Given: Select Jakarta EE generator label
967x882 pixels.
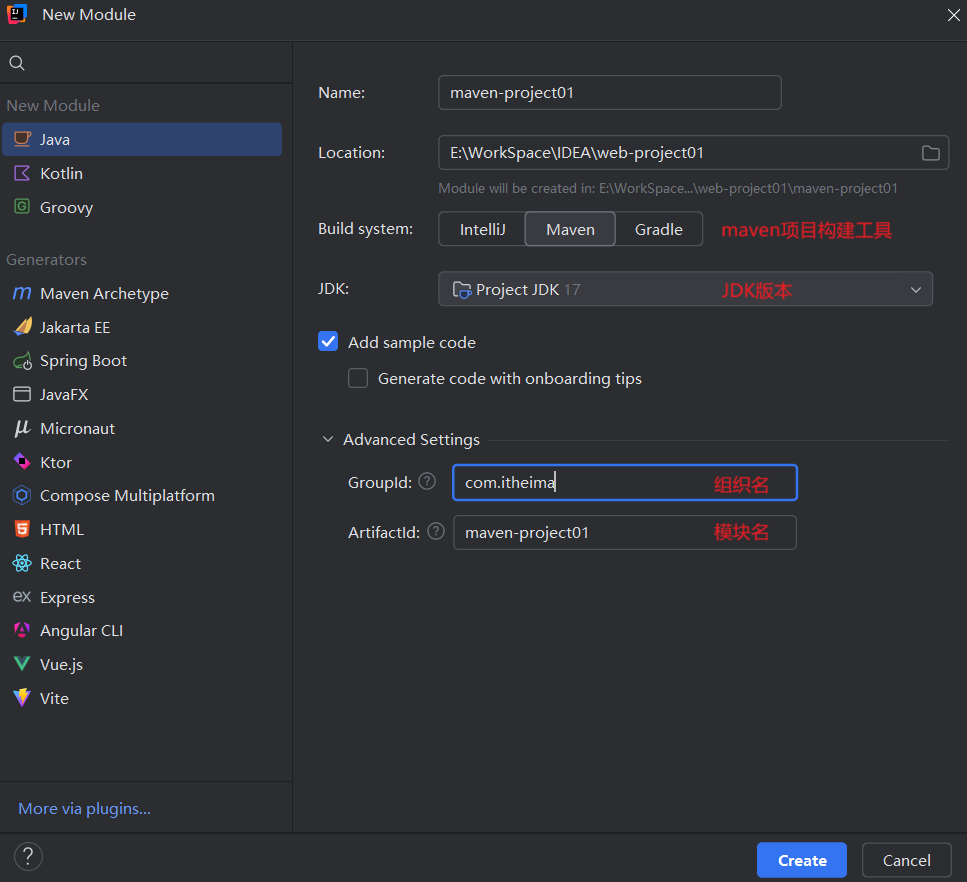Looking at the screenshot, I should click(x=75, y=328).
